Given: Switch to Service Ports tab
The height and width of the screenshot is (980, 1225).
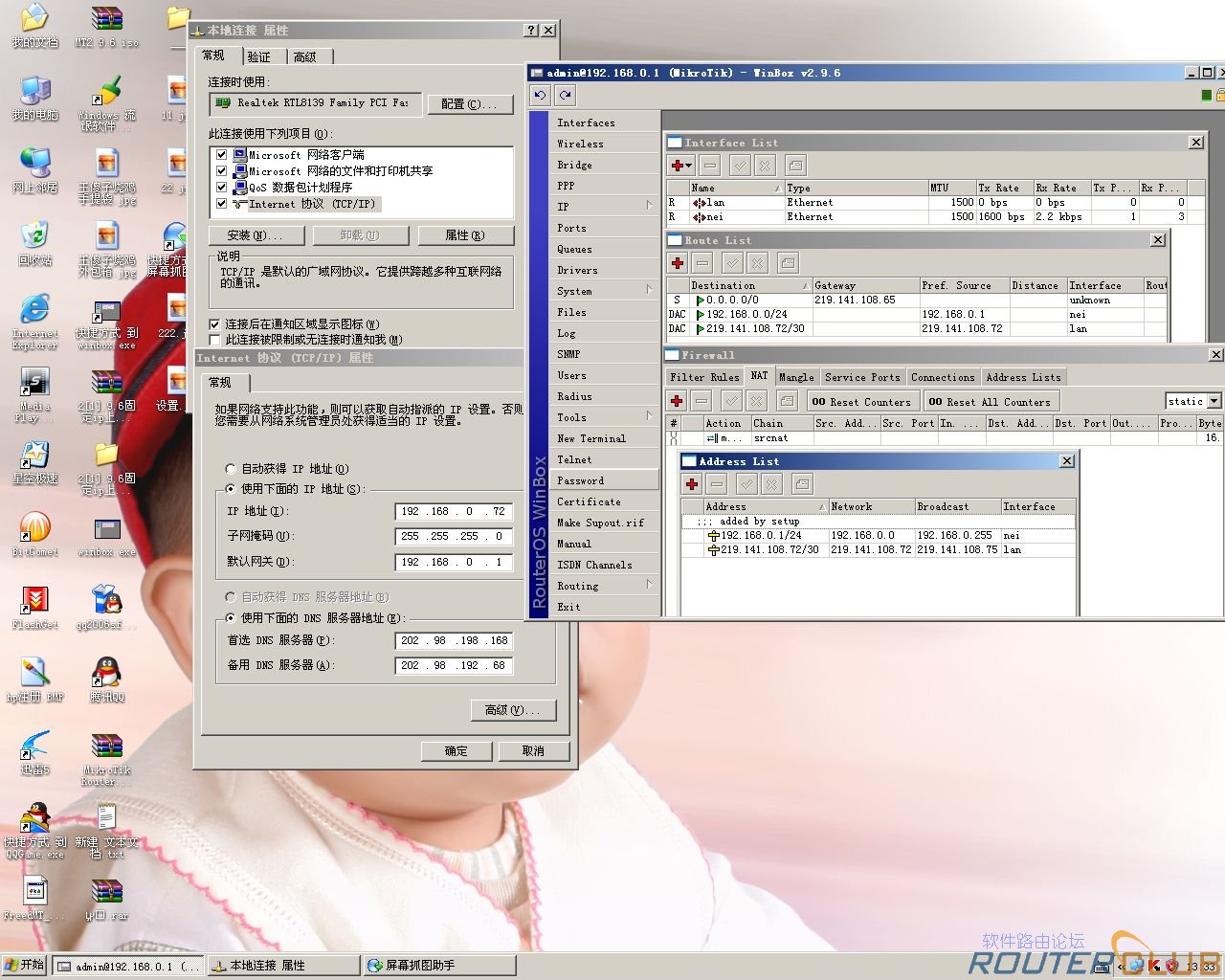Looking at the screenshot, I should coord(862,377).
